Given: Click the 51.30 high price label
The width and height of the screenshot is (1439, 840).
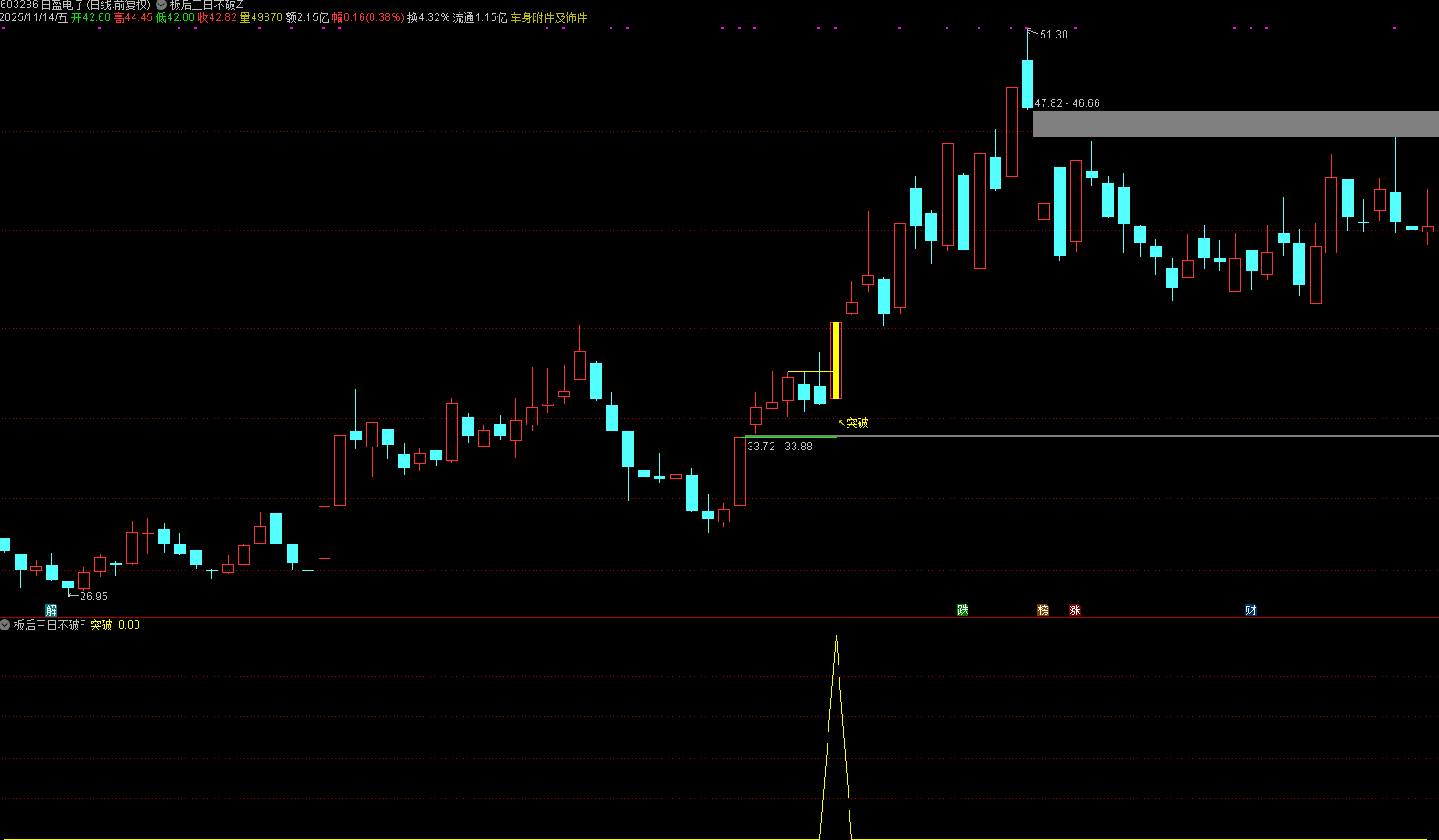Looking at the screenshot, I should pos(1054,35).
